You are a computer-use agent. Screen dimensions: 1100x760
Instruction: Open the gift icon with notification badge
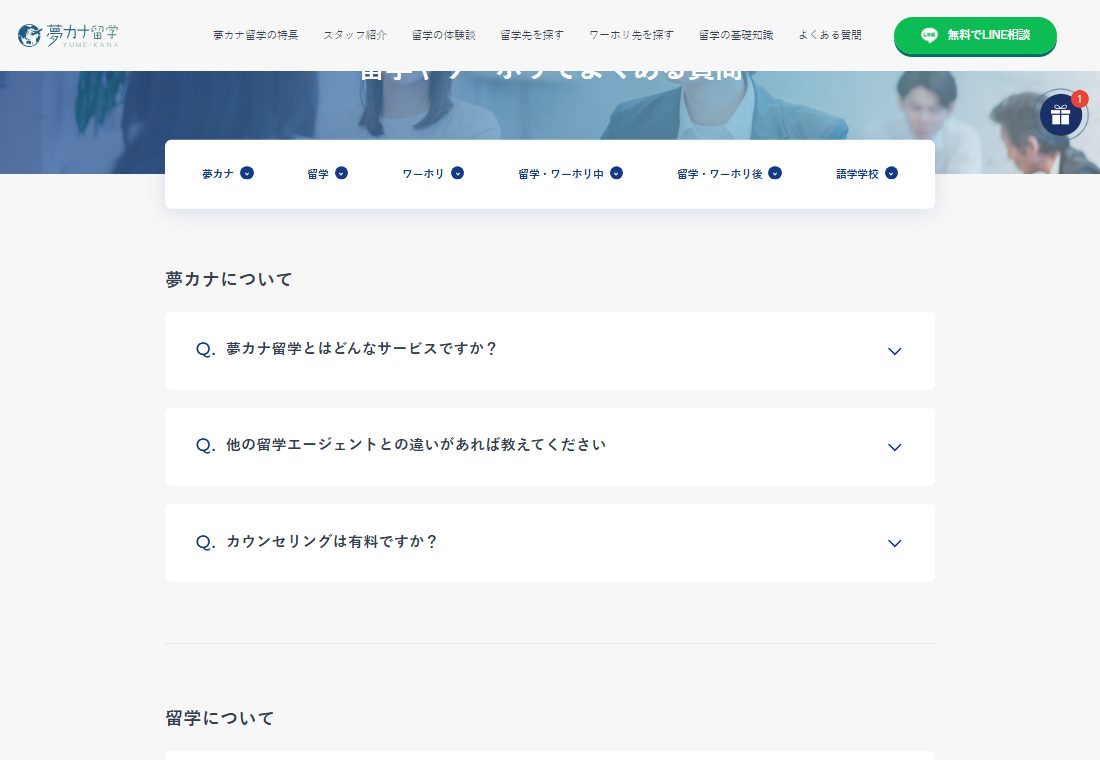pyautogui.click(x=1061, y=115)
